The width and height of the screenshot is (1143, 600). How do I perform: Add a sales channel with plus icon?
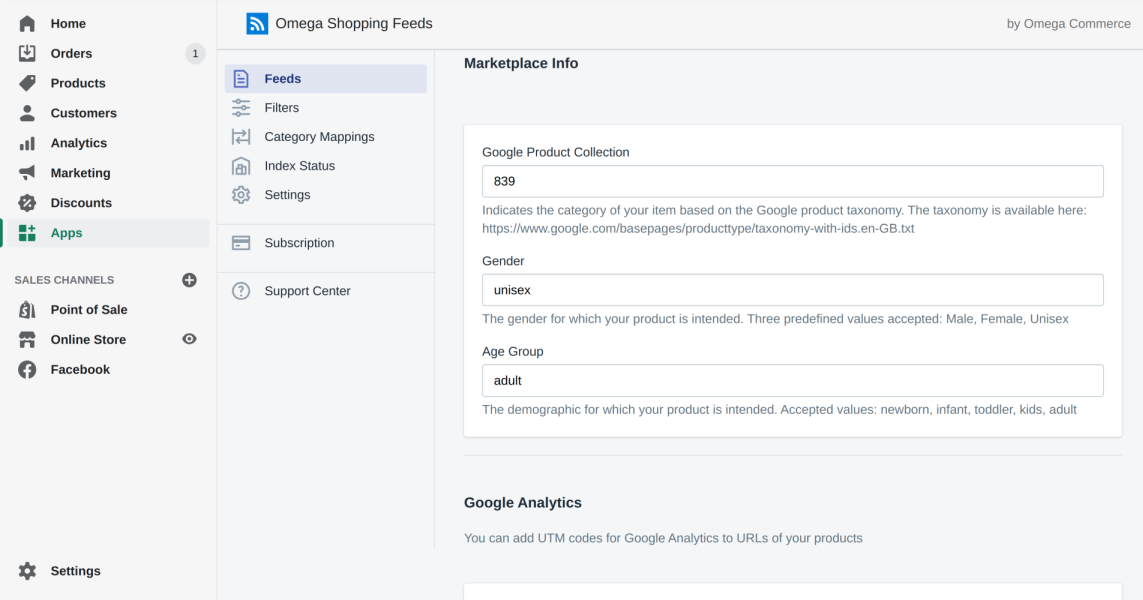(x=190, y=280)
